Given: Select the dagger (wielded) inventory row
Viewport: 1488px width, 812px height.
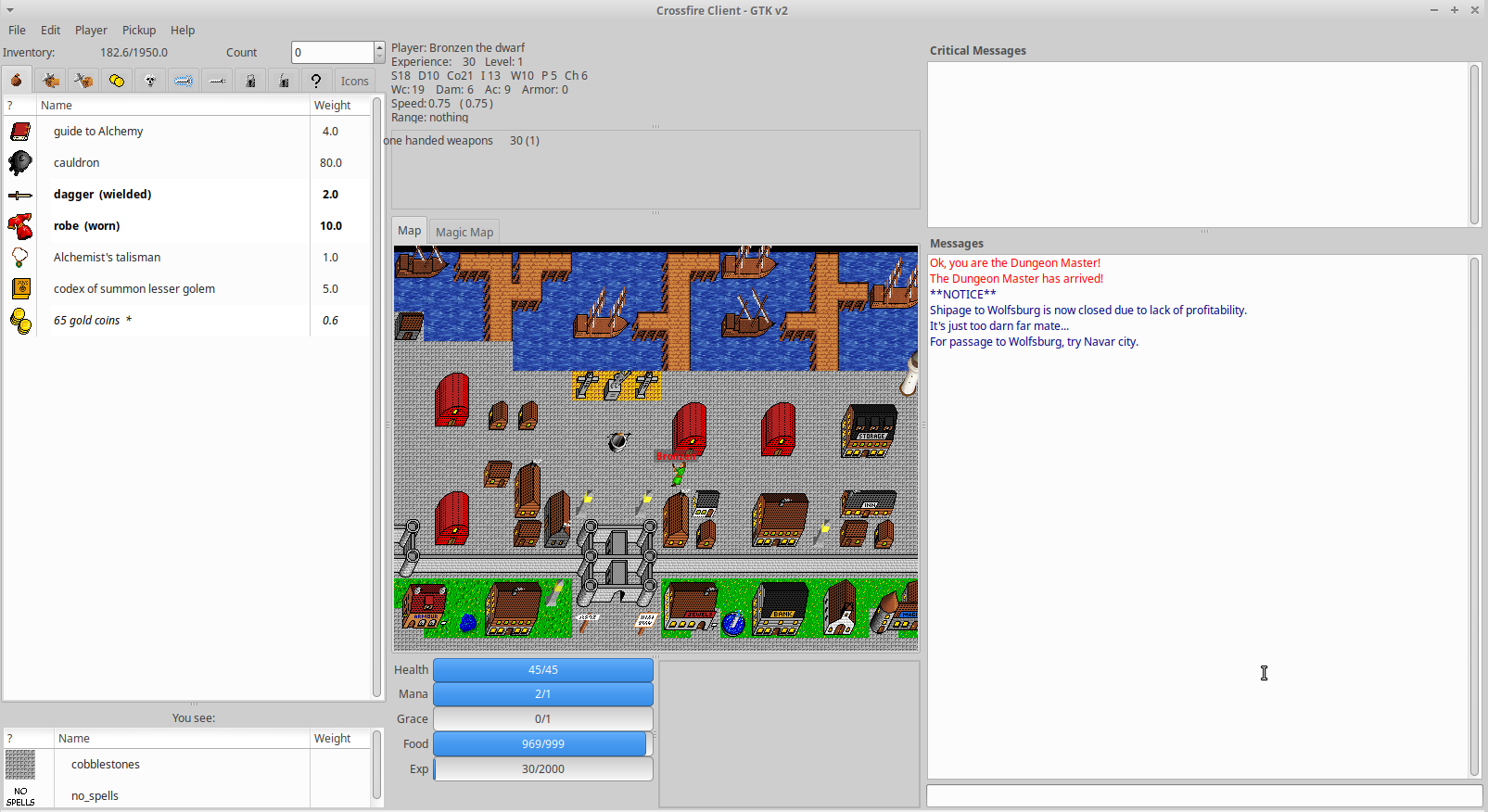Looking at the screenshot, I should (186, 195).
